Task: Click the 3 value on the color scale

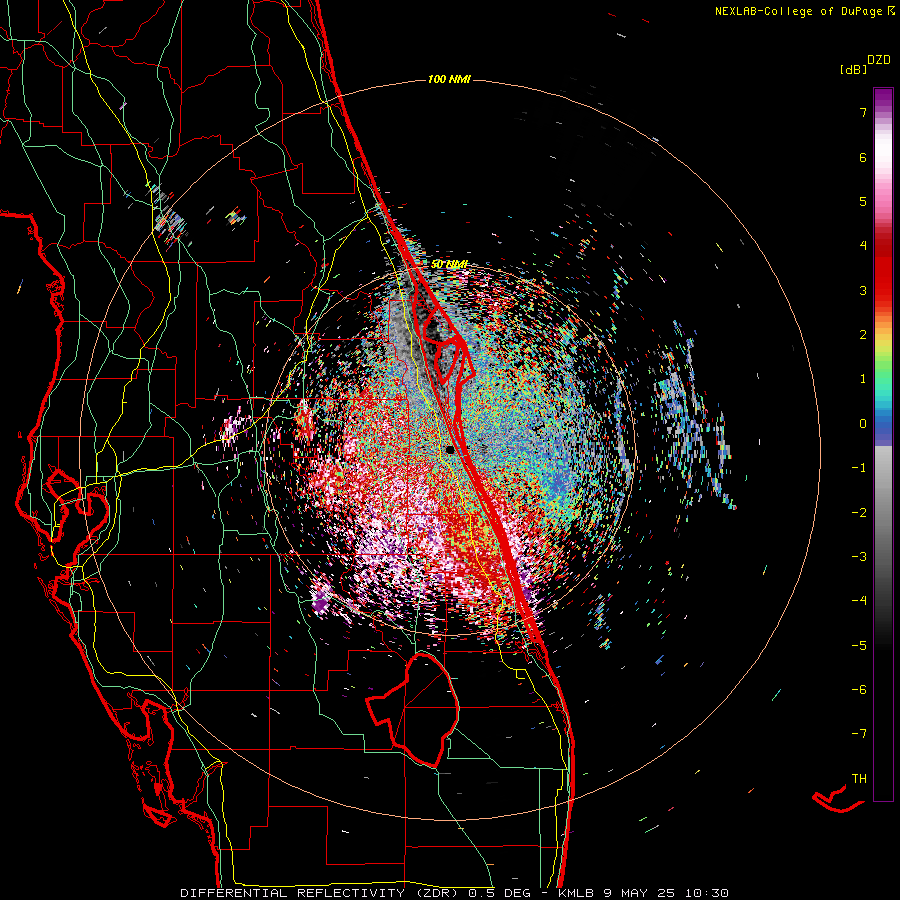Action: pyautogui.click(x=863, y=290)
